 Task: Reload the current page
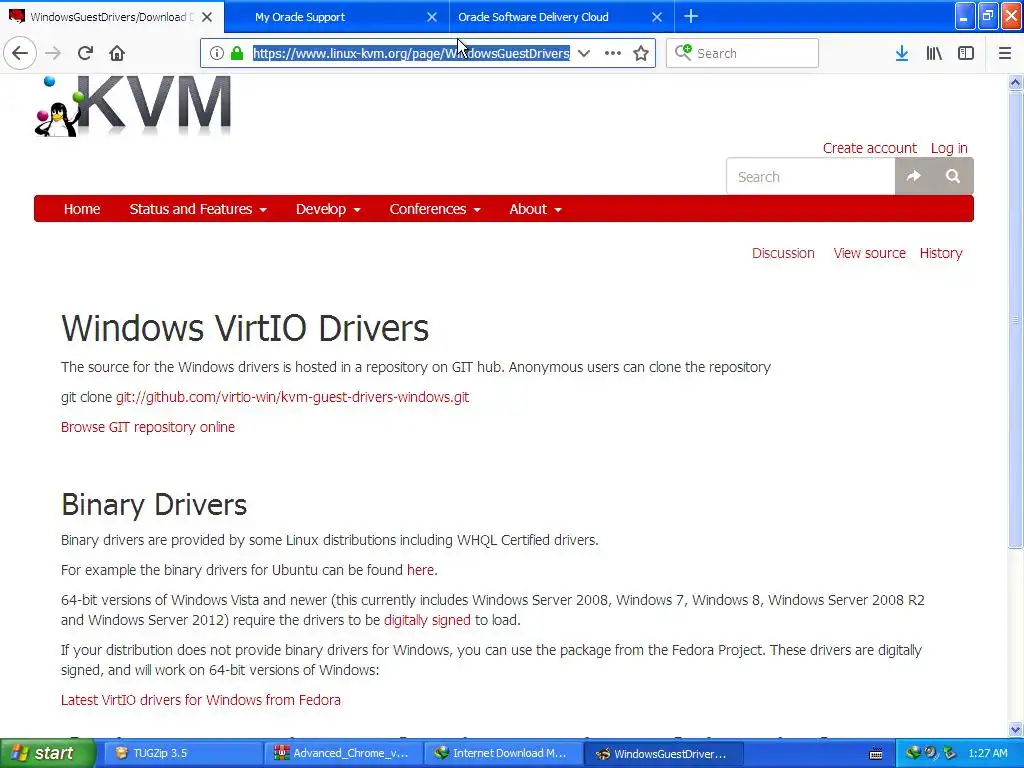(85, 53)
